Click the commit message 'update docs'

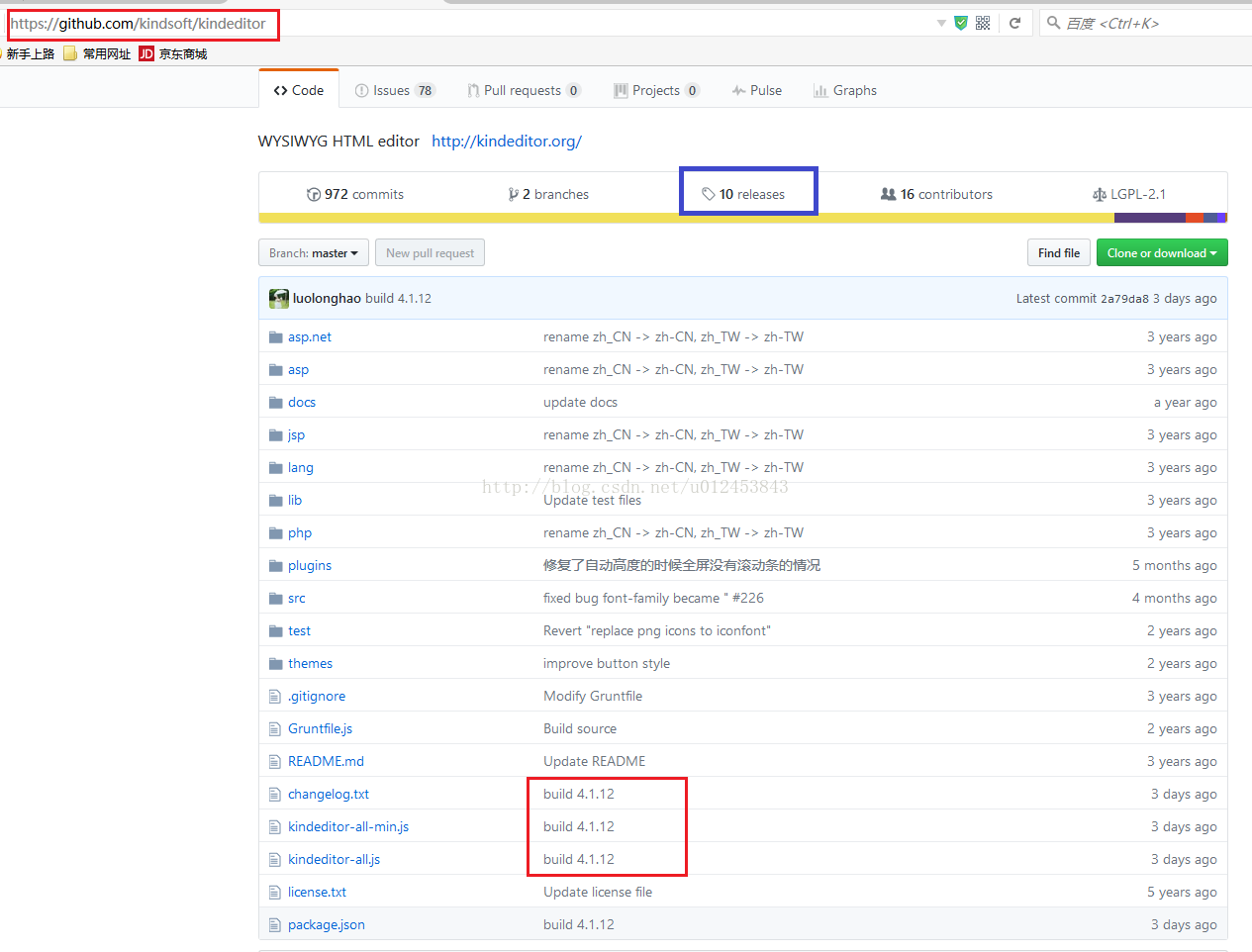pos(580,403)
